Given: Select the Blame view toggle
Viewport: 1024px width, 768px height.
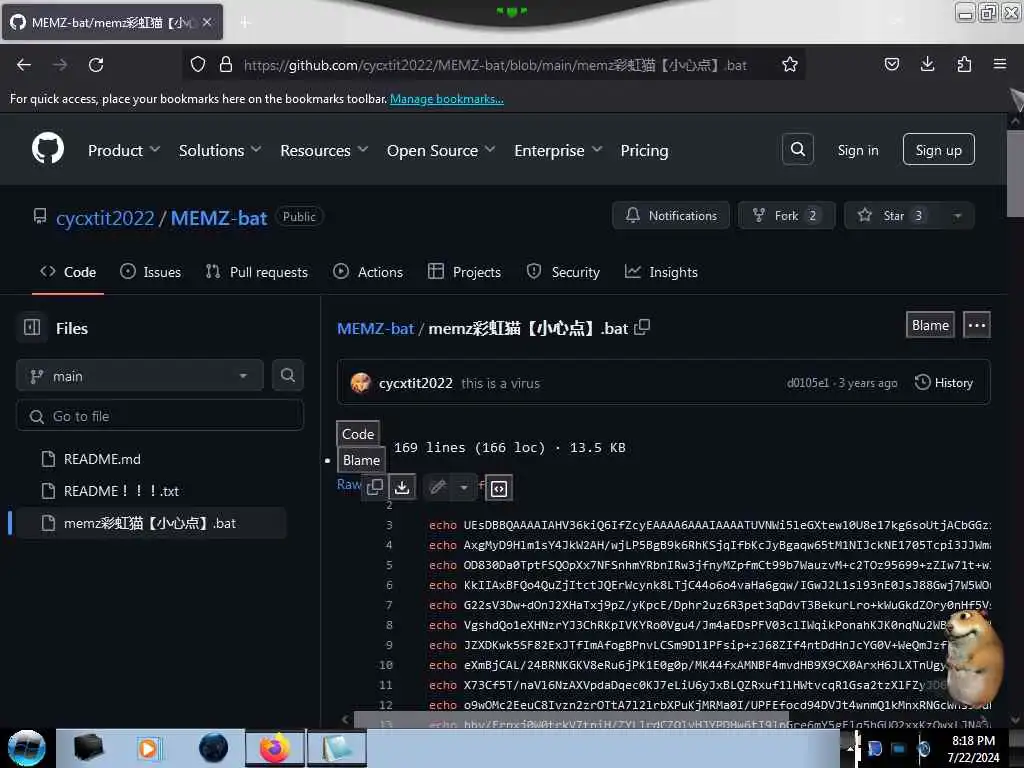Looking at the screenshot, I should pyautogui.click(x=361, y=460).
